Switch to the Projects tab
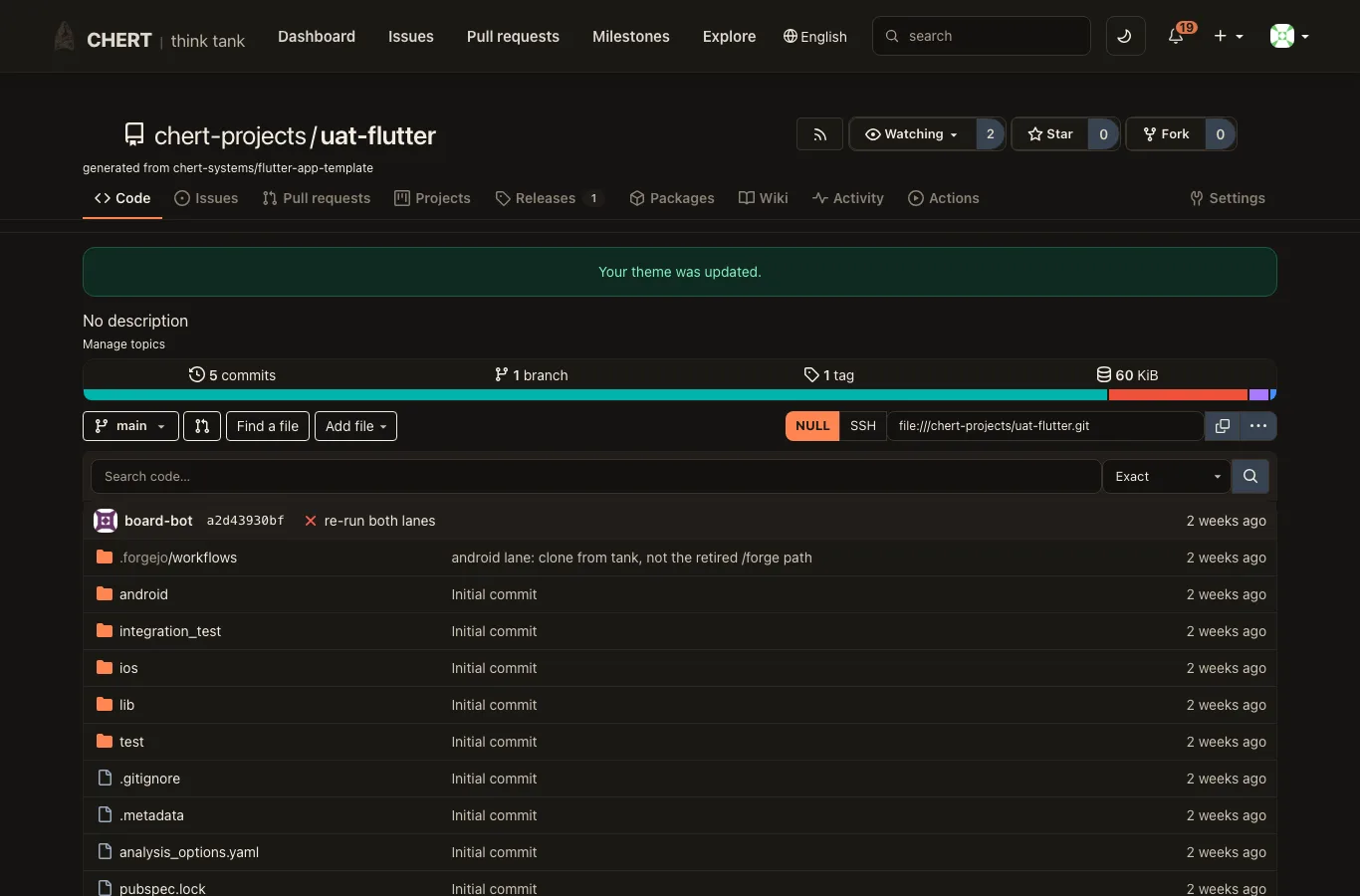This screenshot has height=896, width=1360. click(x=432, y=198)
